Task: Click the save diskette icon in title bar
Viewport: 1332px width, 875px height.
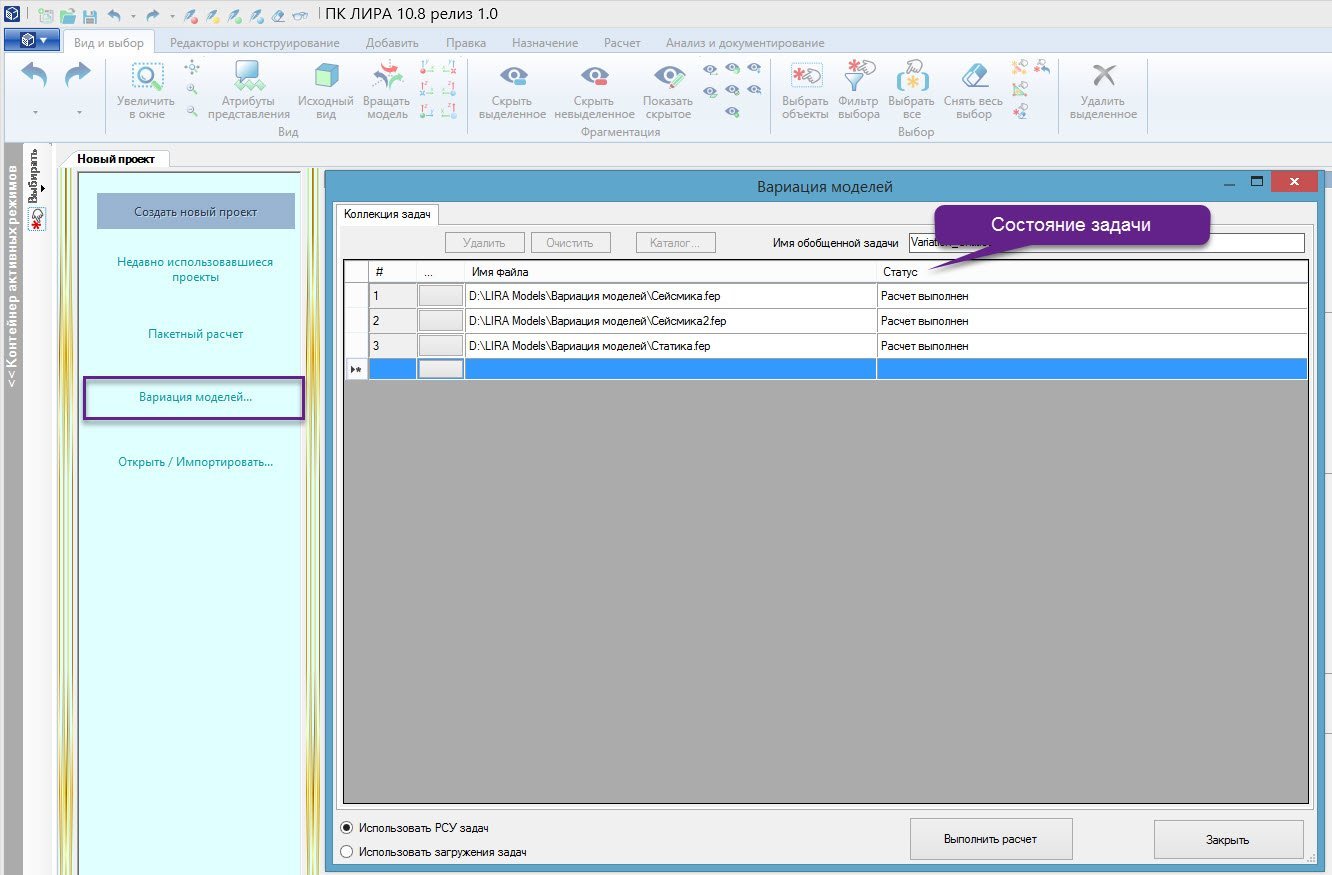Action: 90,15
